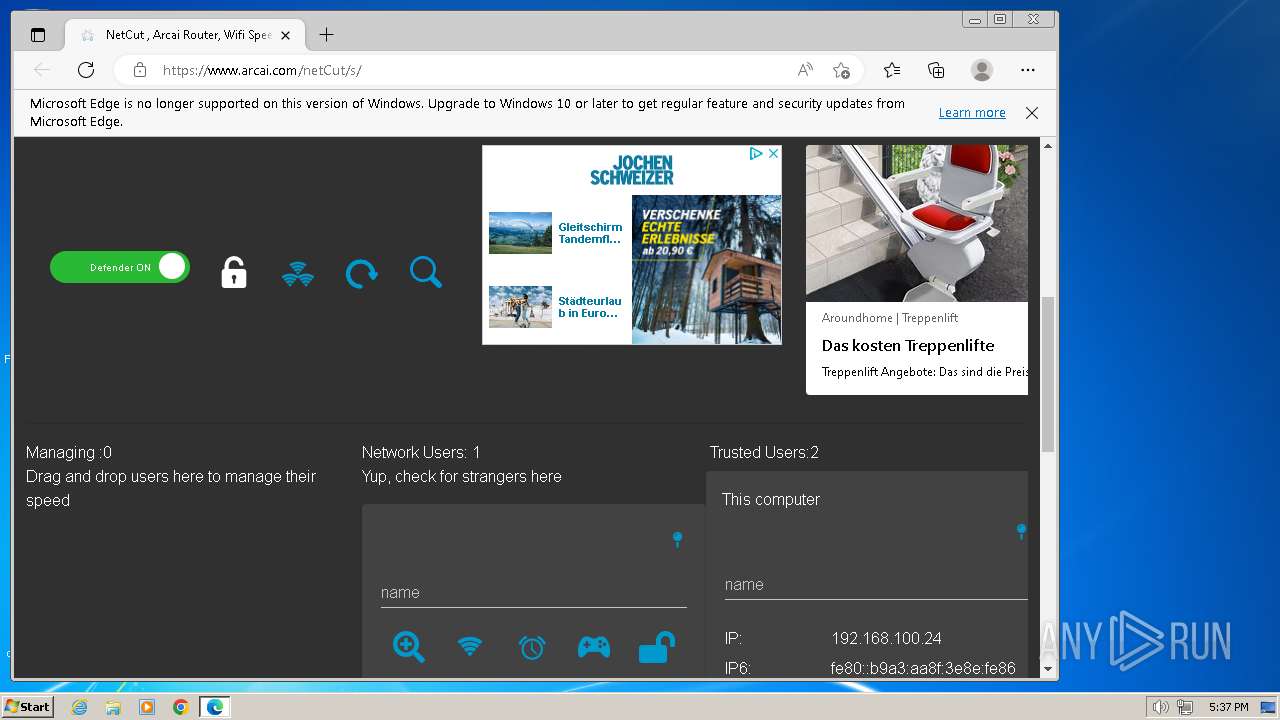Toggle the Defender ON switch
Image resolution: width=1280 pixels, height=720 pixels.
coord(120,267)
